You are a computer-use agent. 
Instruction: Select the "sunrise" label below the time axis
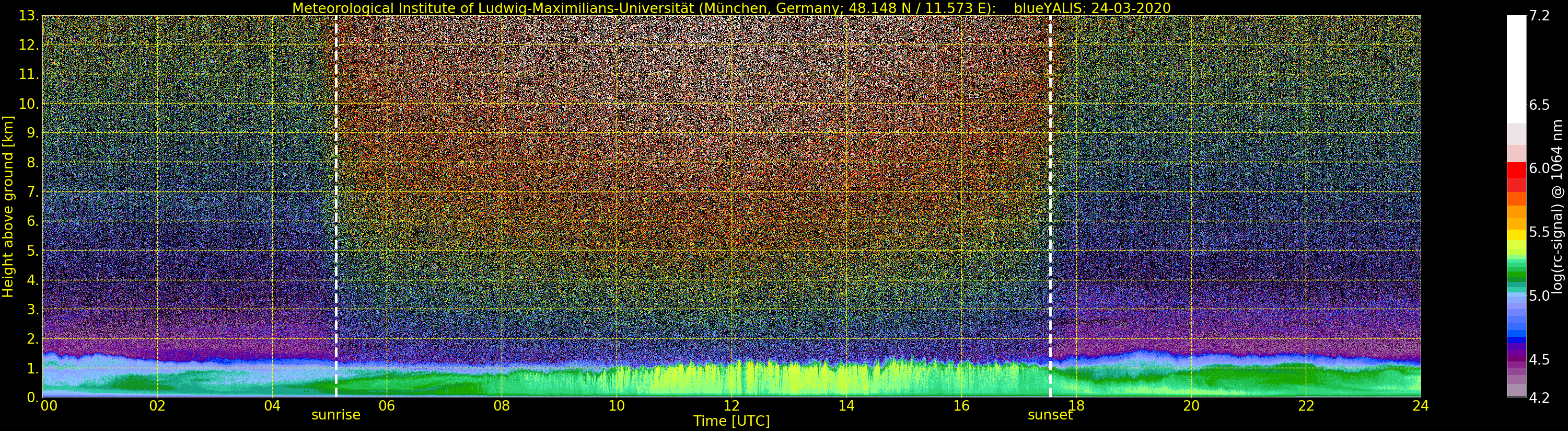tap(336, 415)
